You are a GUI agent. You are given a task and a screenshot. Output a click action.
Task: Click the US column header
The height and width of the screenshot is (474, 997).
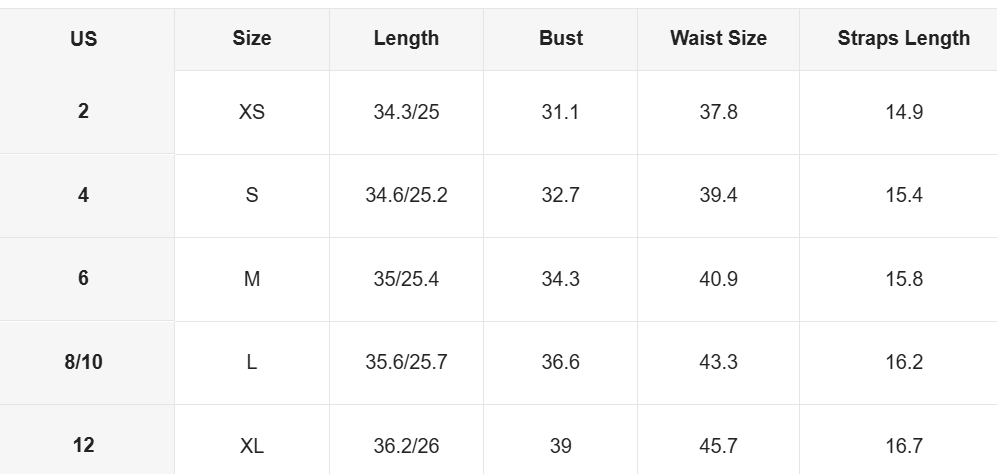click(83, 39)
